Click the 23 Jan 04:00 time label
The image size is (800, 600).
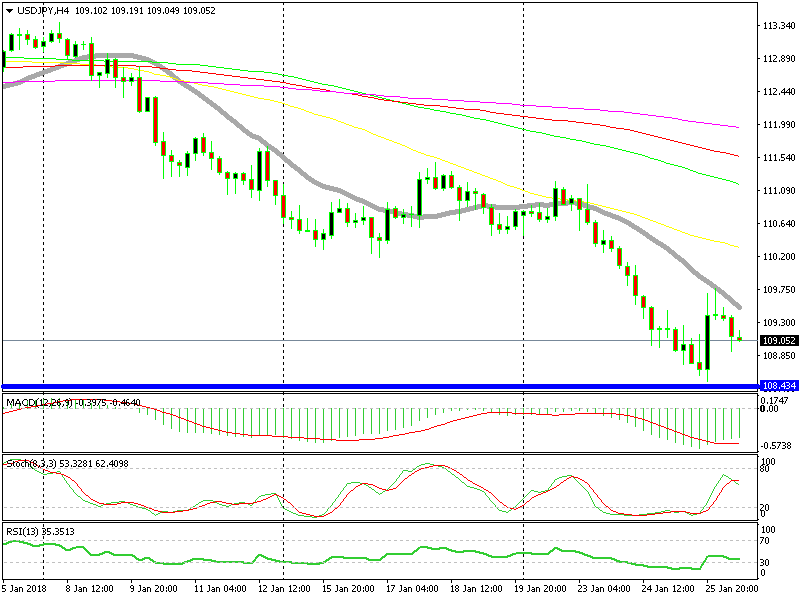click(605, 588)
